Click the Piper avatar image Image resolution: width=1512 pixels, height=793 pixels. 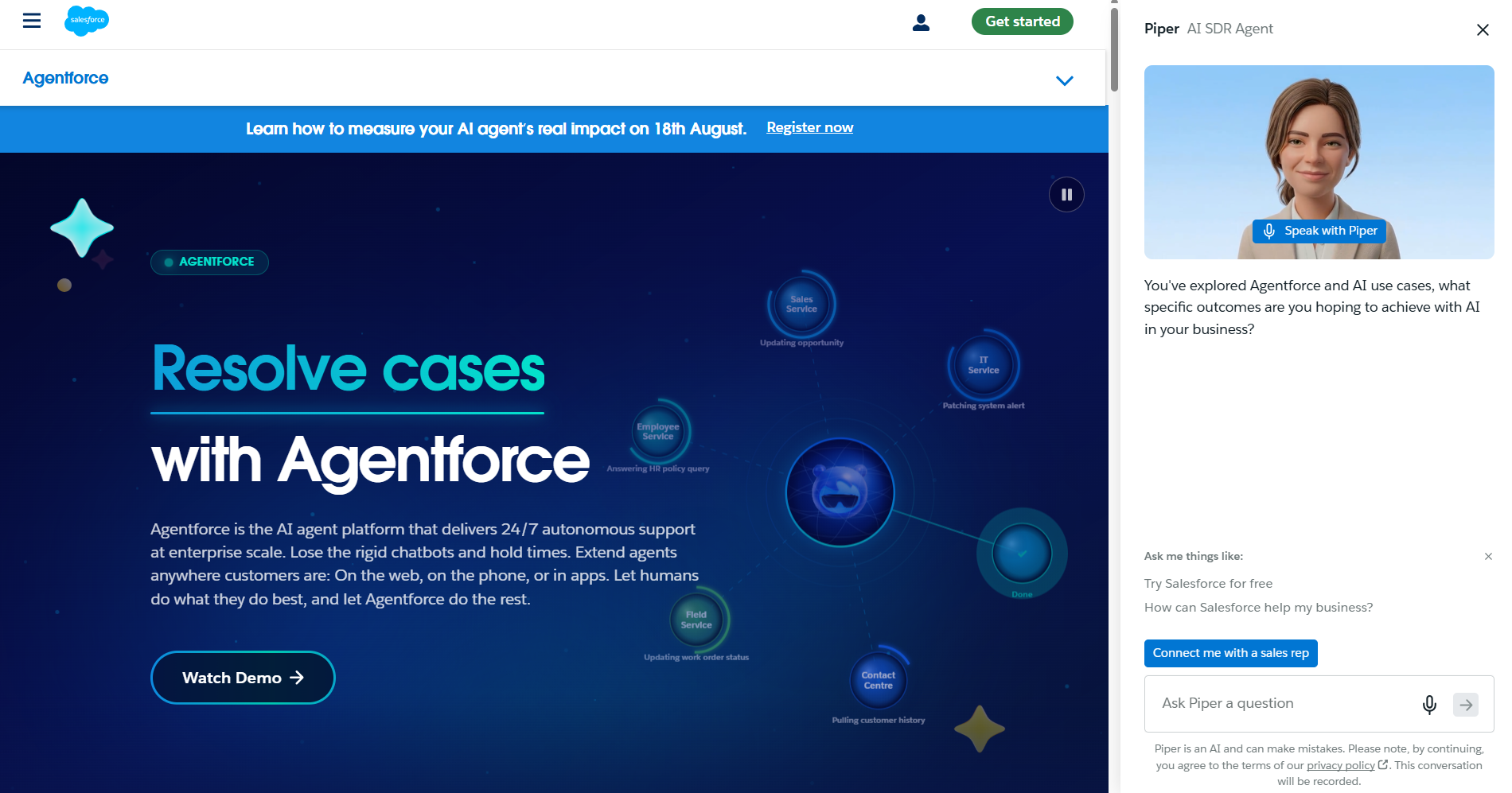click(x=1319, y=162)
